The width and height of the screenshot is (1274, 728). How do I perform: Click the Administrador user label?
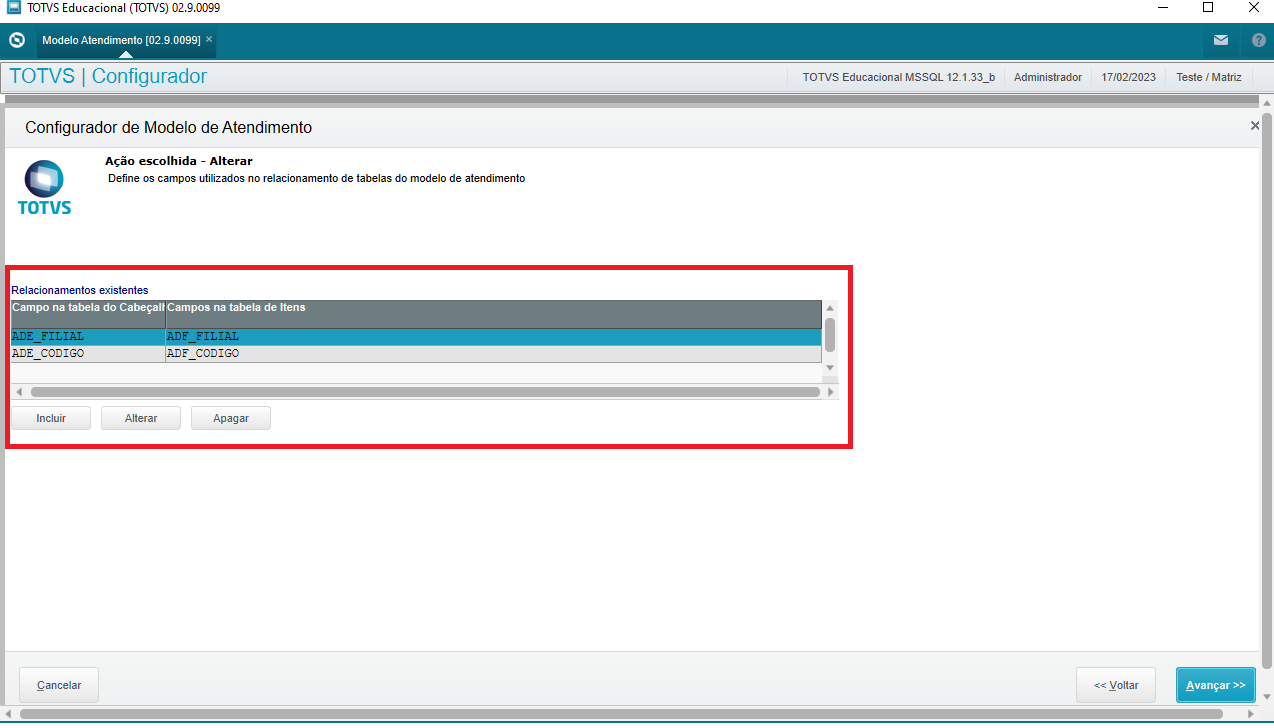coord(1048,77)
